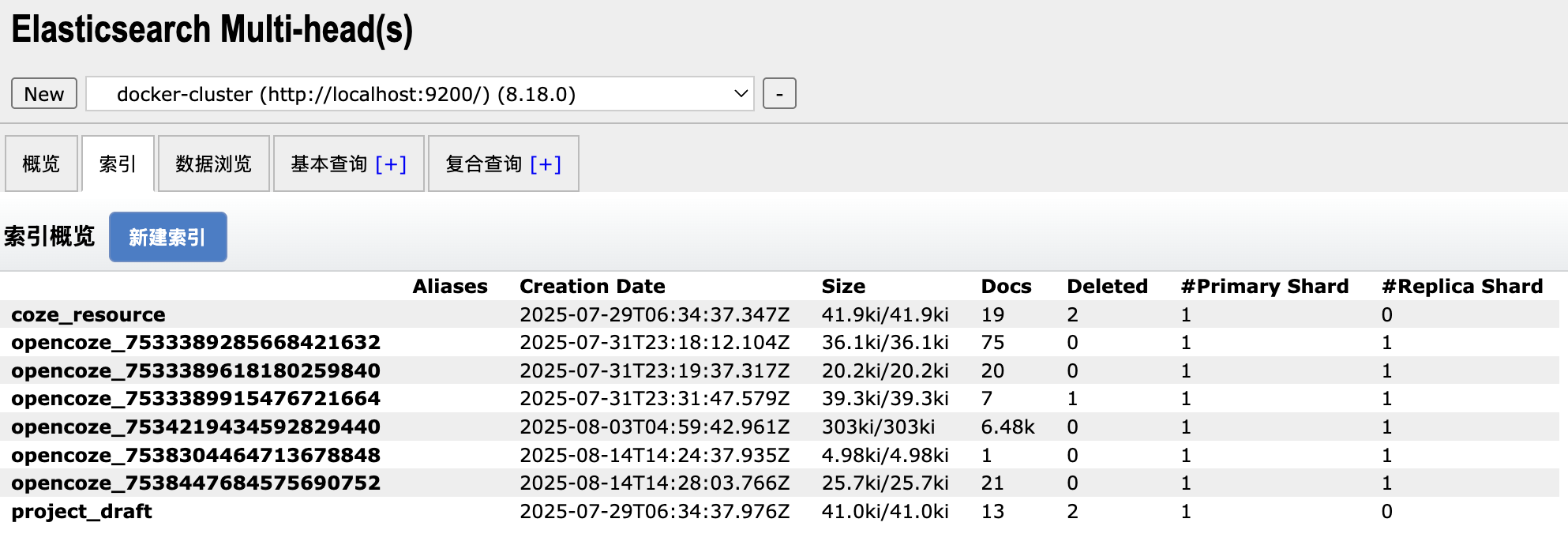Open the docker-cluster connection dropdown

click(420, 94)
